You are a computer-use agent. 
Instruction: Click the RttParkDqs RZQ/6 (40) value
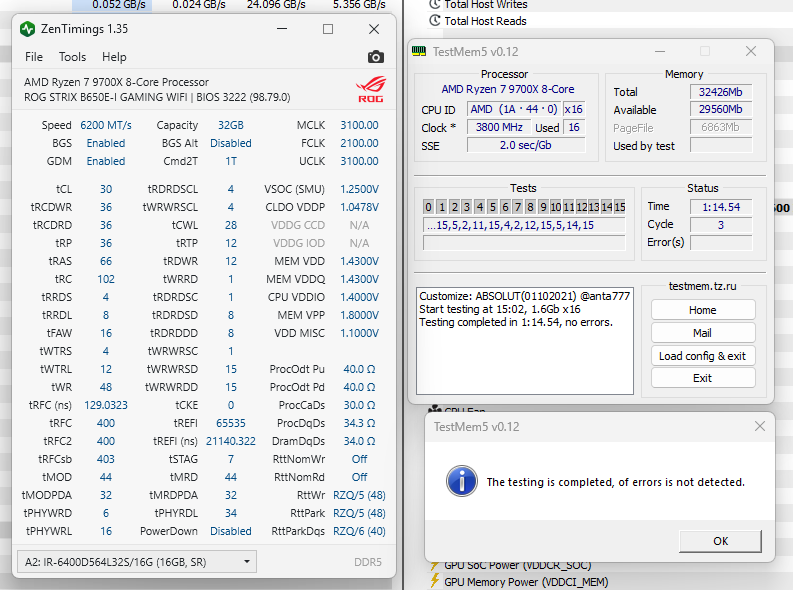359,531
